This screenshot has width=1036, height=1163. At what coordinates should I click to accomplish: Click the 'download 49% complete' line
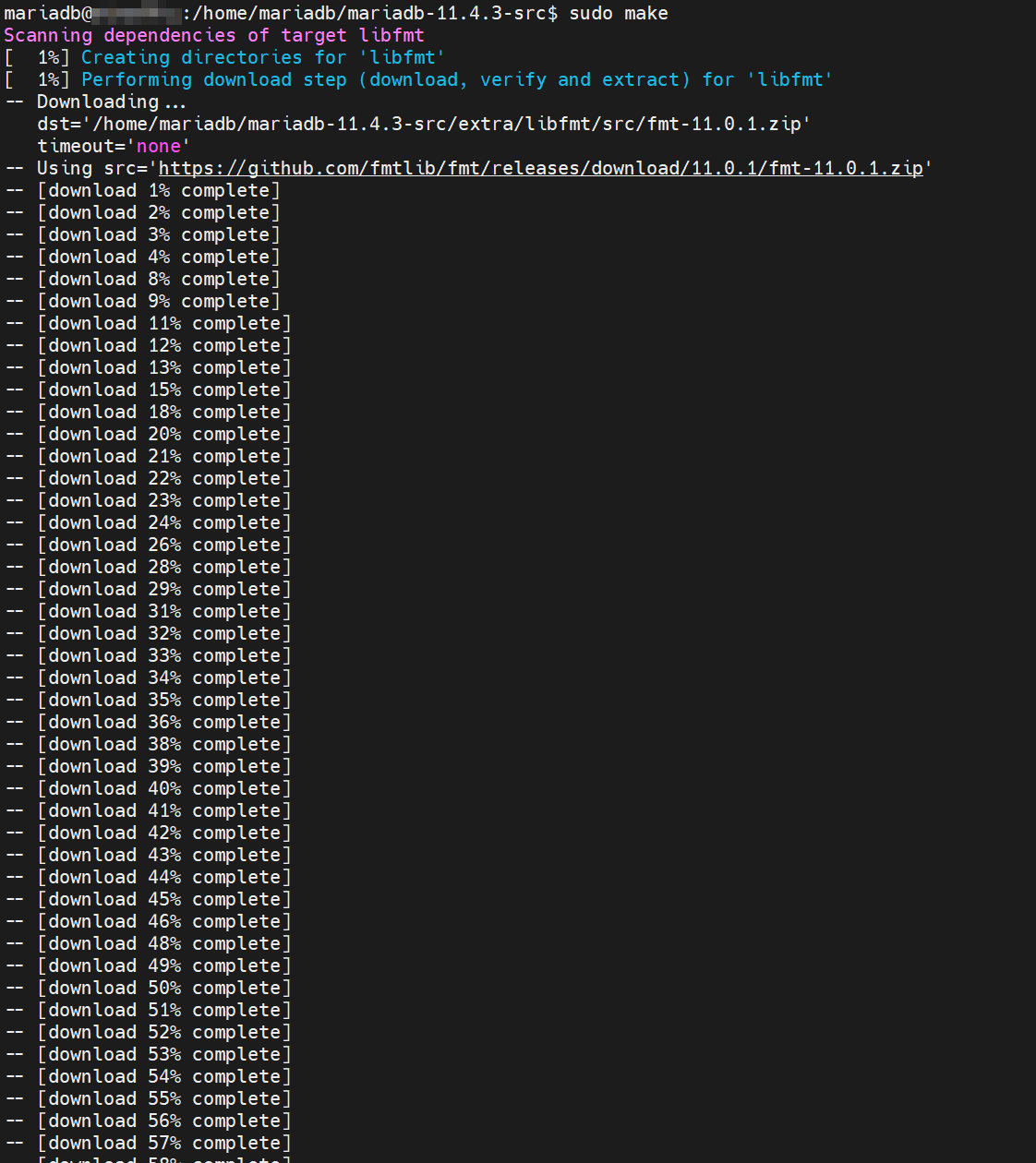click(149, 966)
